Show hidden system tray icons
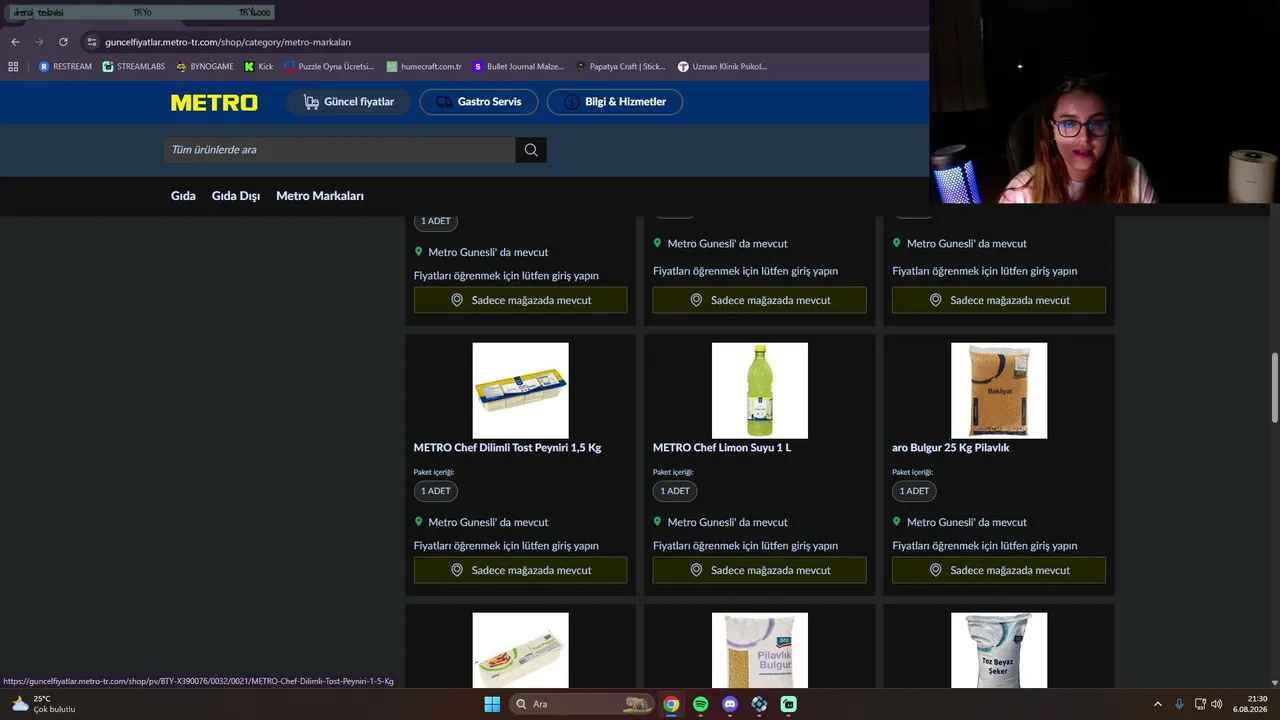The image size is (1280, 720). [x=1158, y=704]
